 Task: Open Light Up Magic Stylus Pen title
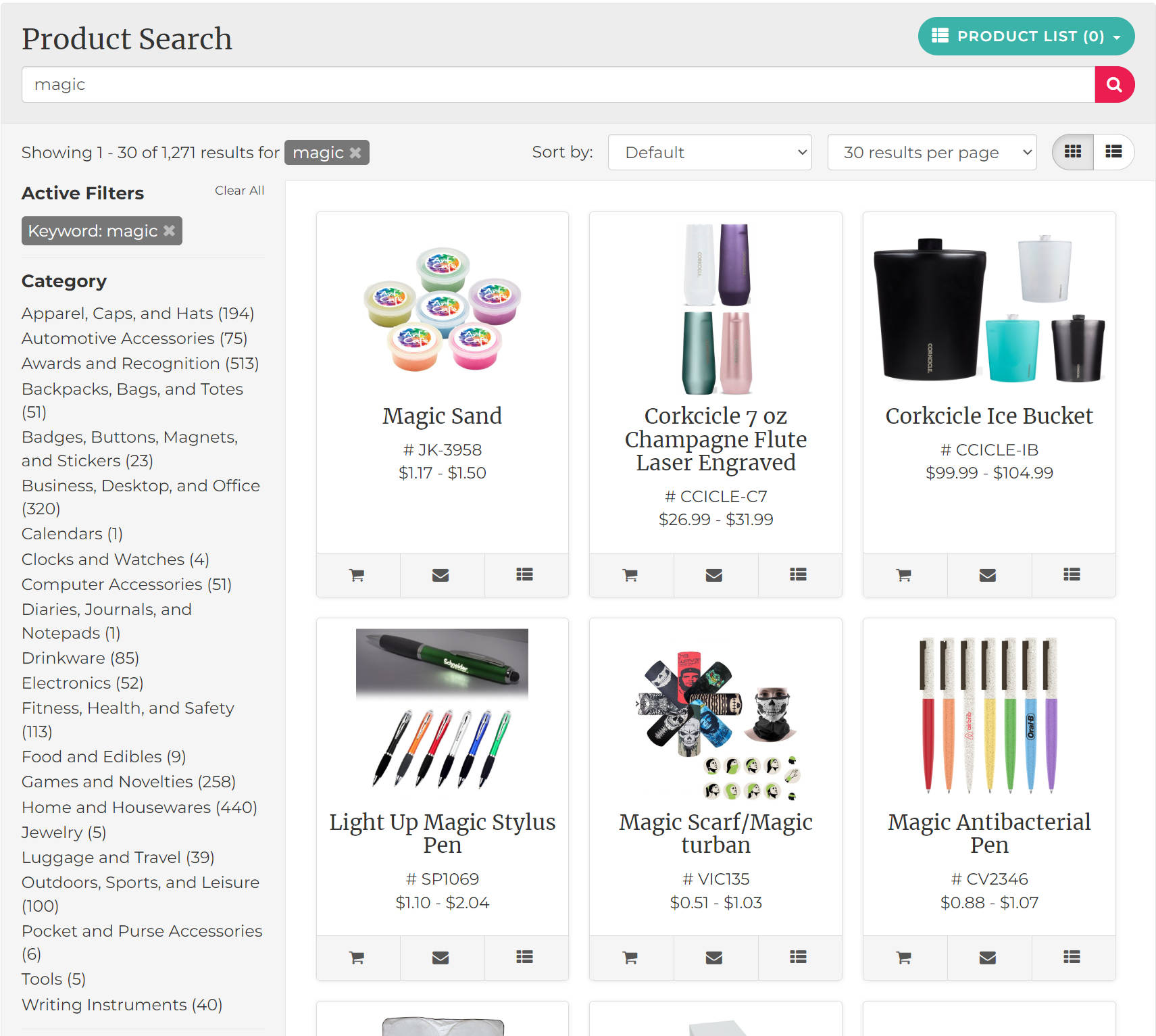click(x=443, y=833)
